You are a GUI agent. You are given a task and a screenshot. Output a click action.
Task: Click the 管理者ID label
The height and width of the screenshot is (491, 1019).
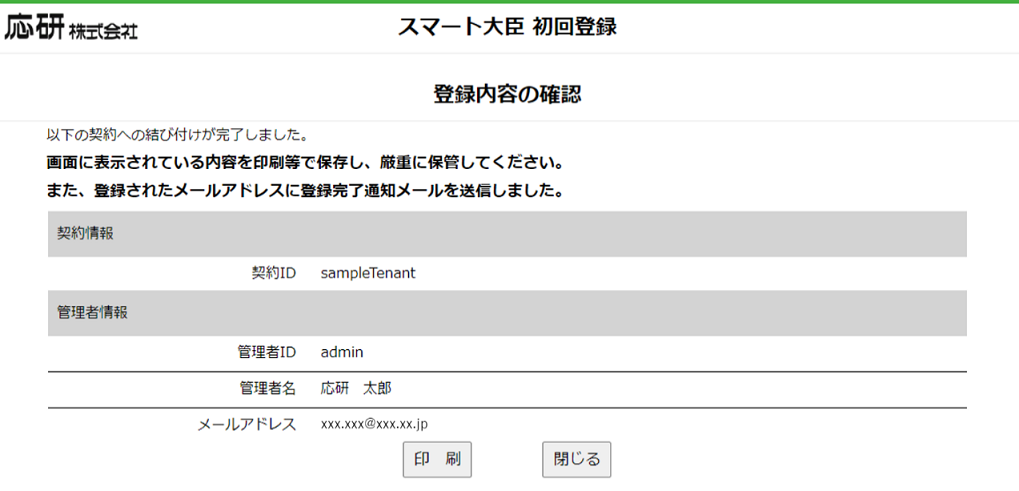(x=266, y=353)
